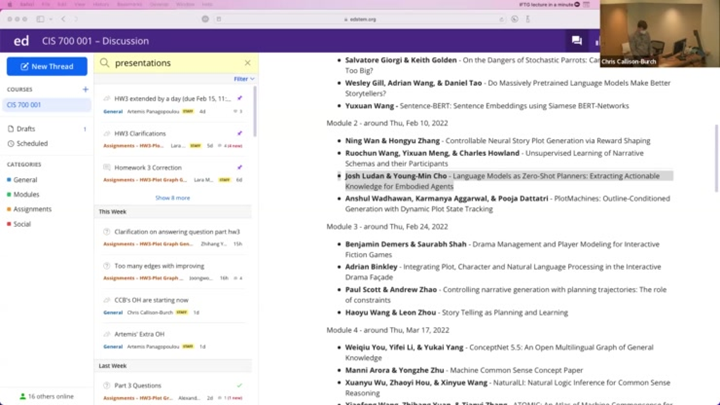
Task: Open the Scheduled section
Action: (32, 143)
